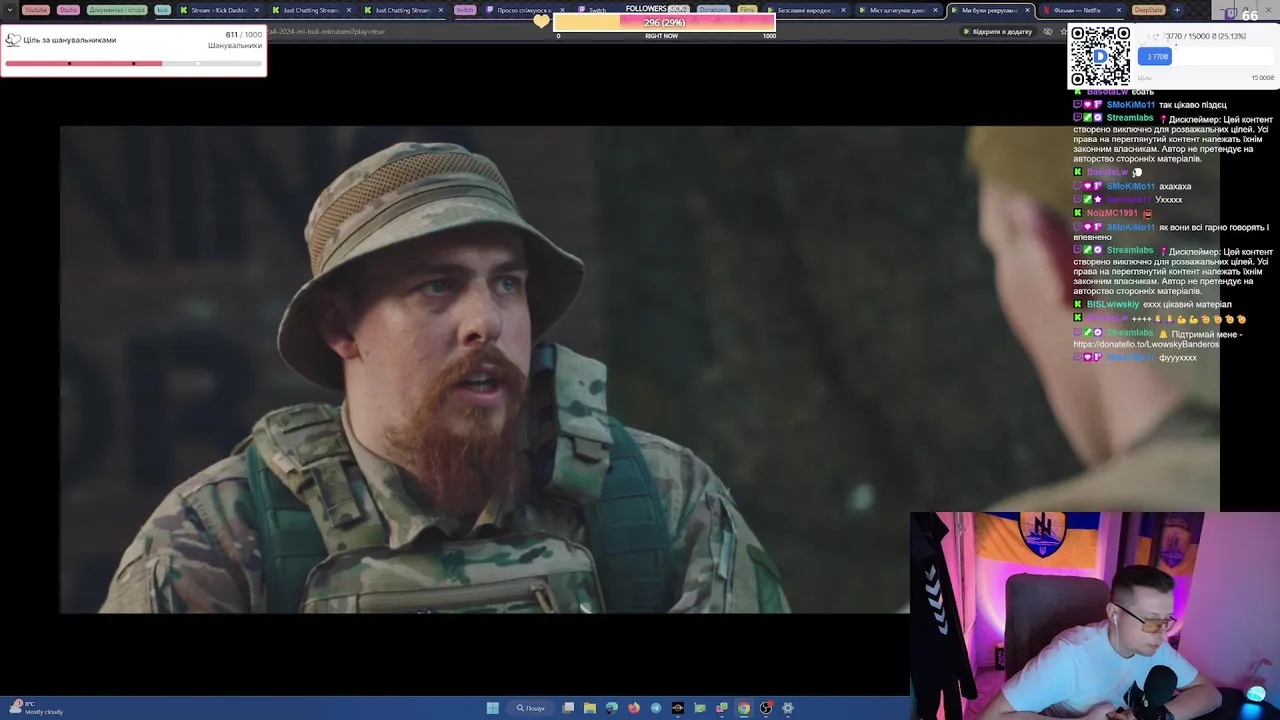Switch to the Міст шпигунів tab
1280x720 pixels.
(x=898, y=10)
